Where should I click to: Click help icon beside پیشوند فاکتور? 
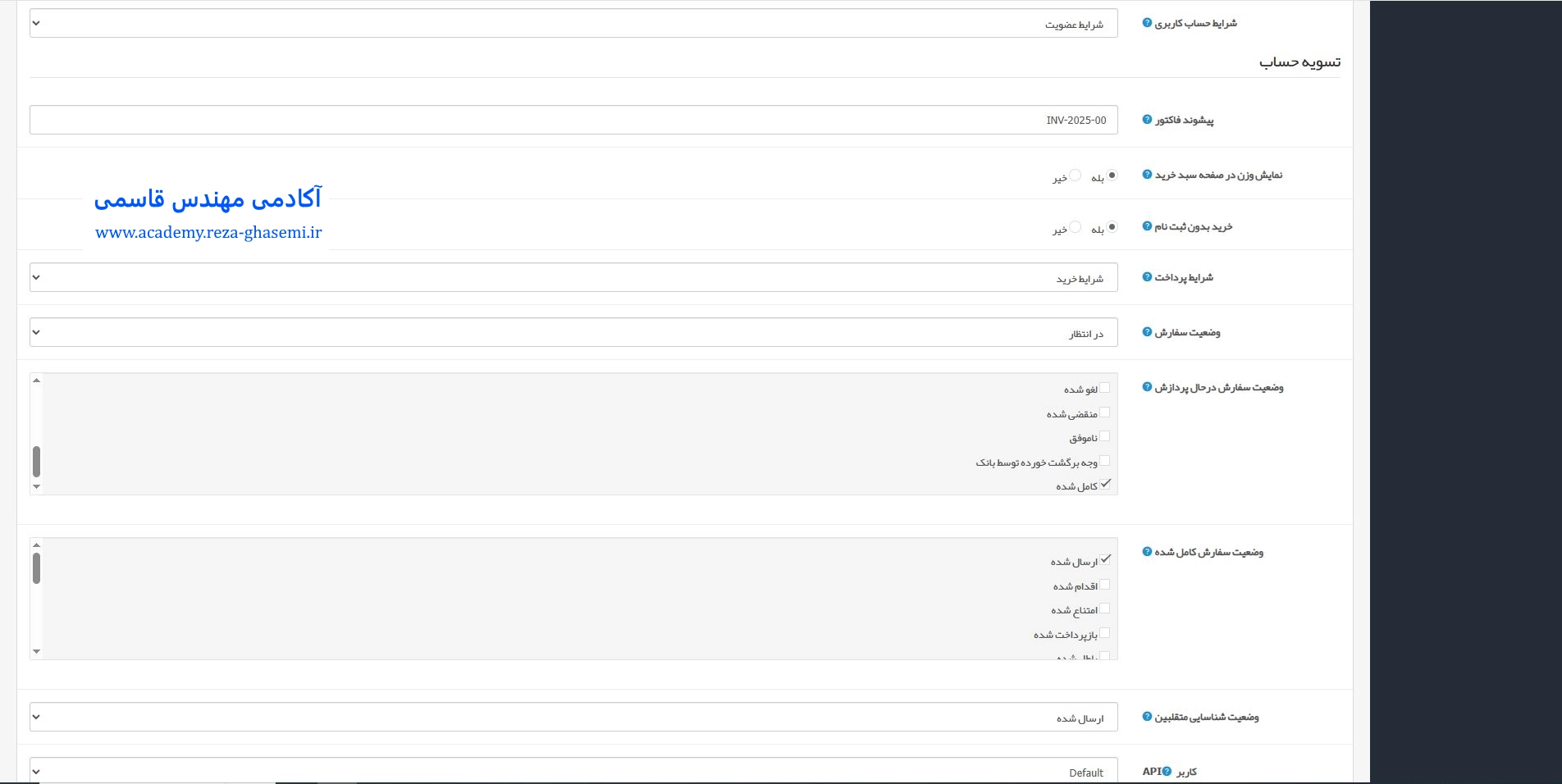tap(1147, 120)
